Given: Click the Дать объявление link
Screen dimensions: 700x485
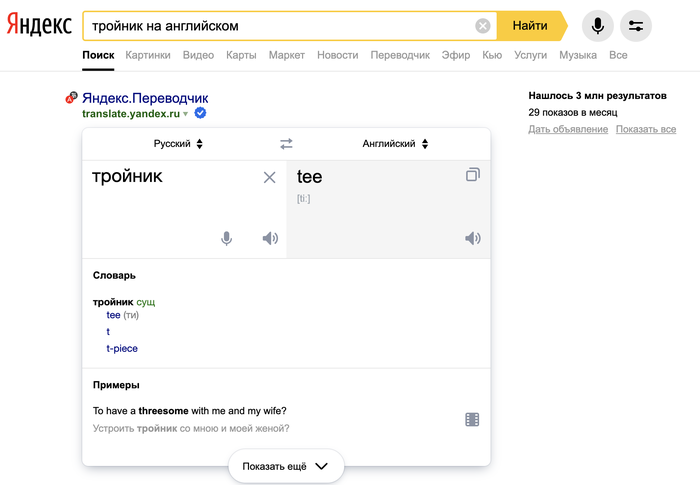Looking at the screenshot, I should tap(568, 129).
